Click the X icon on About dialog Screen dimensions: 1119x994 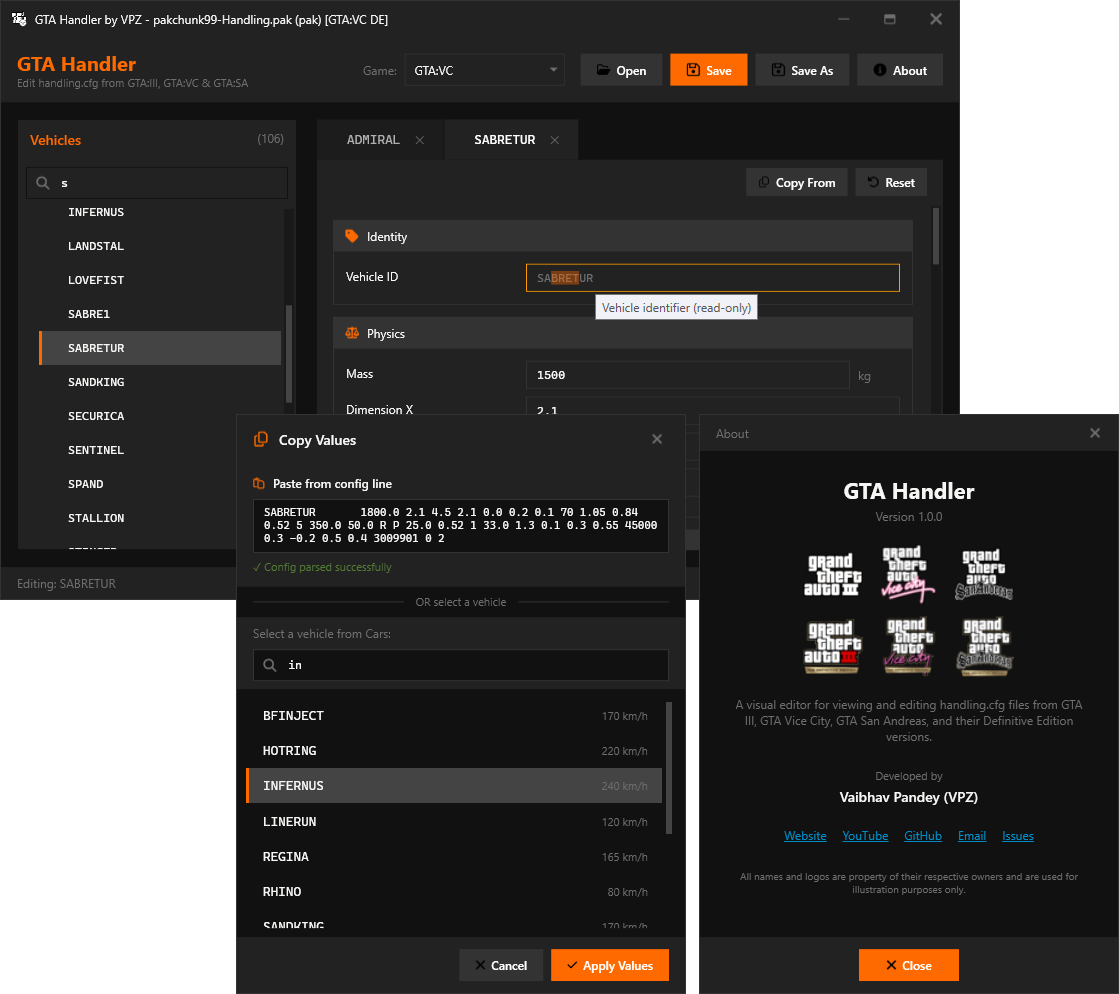tap(1095, 433)
